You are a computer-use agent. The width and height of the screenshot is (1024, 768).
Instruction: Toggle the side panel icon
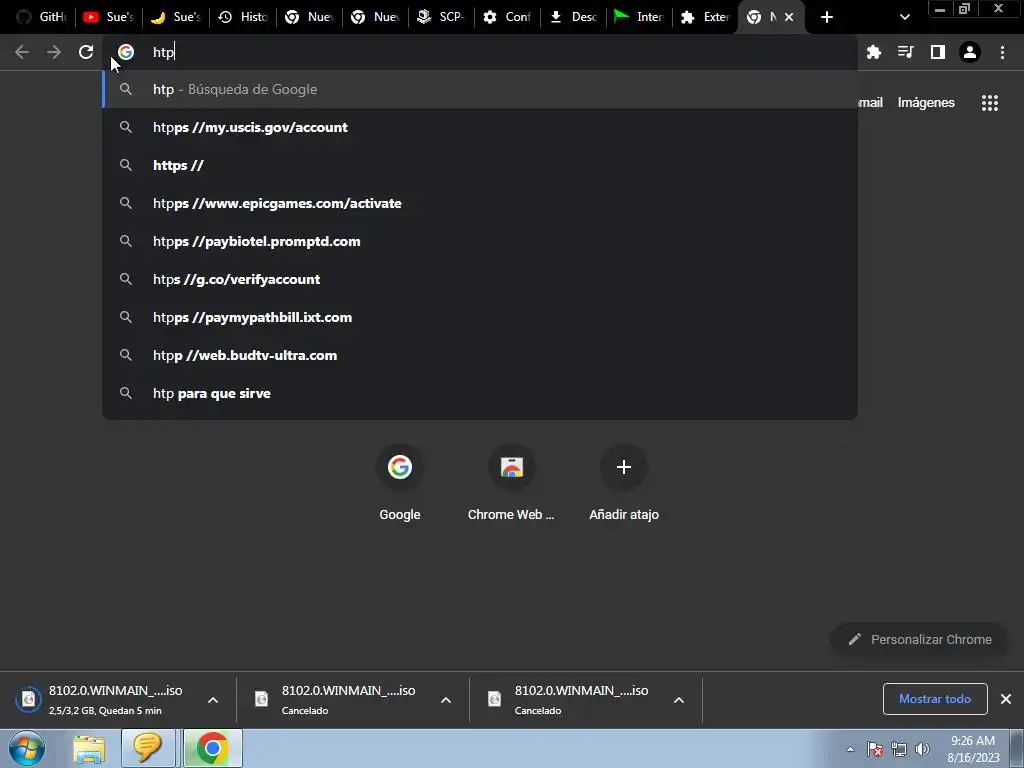click(938, 52)
